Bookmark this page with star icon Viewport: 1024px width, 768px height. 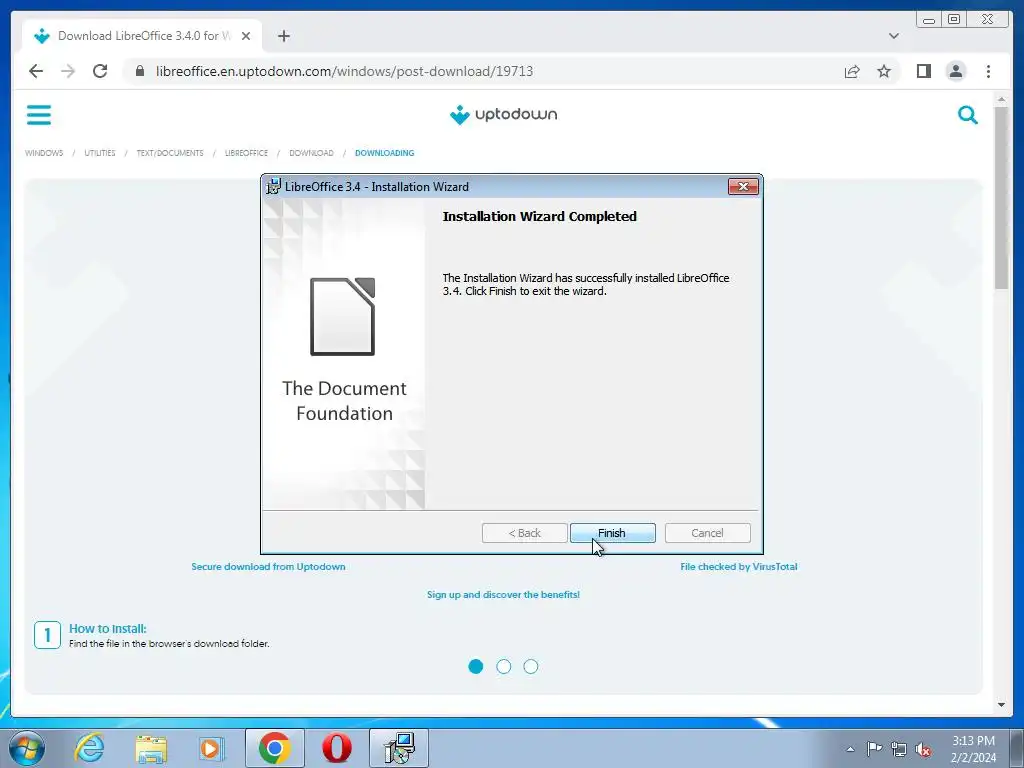[x=884, y=71]
